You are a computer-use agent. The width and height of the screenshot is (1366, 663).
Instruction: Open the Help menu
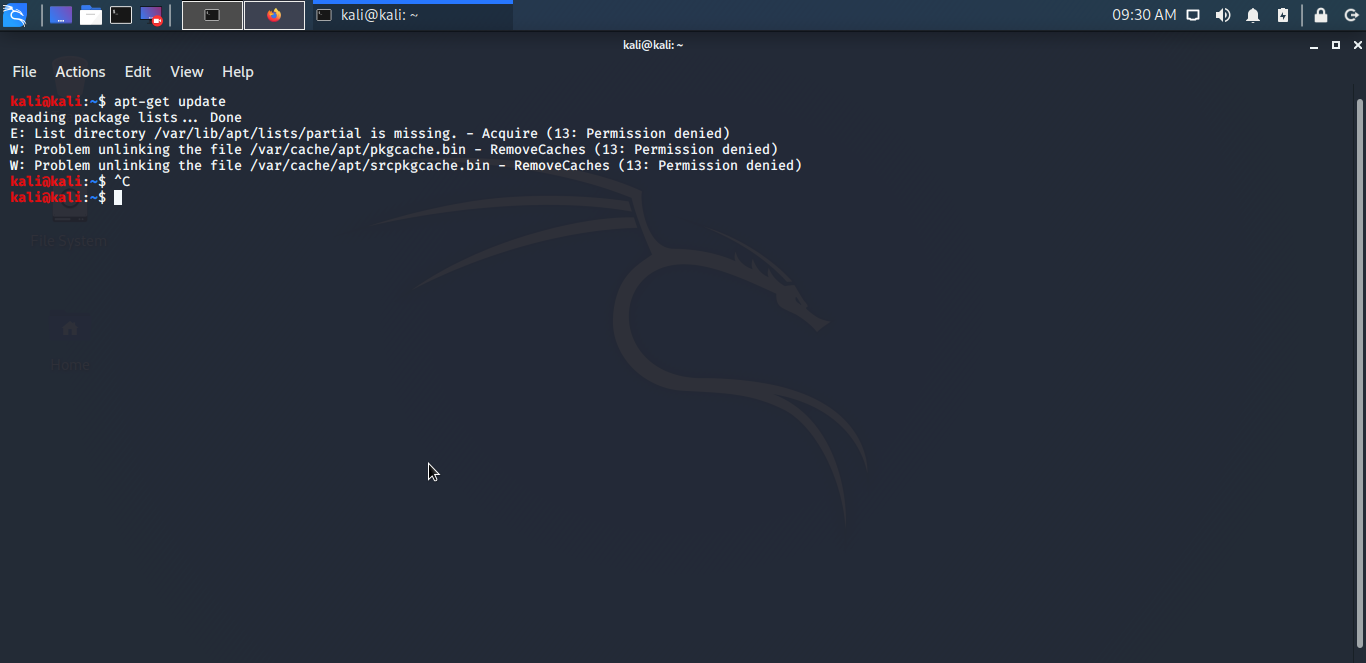(238, 72)
